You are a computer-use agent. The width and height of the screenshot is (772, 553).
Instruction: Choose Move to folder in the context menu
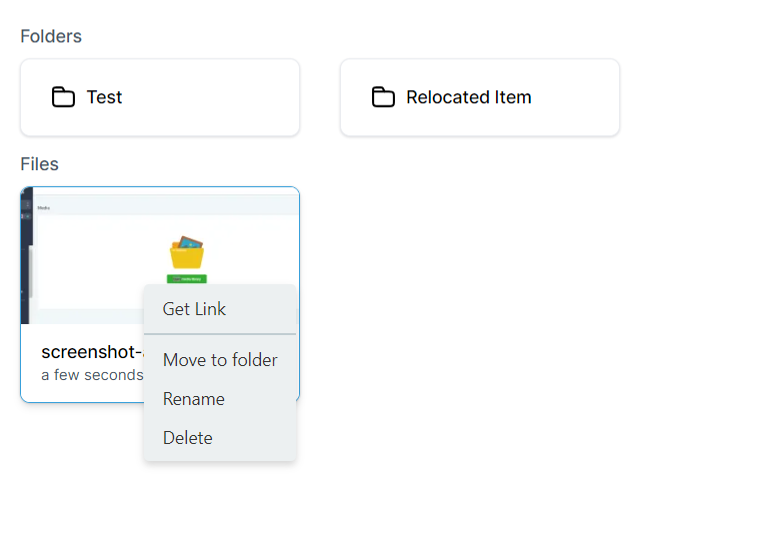tap(220, 360)
